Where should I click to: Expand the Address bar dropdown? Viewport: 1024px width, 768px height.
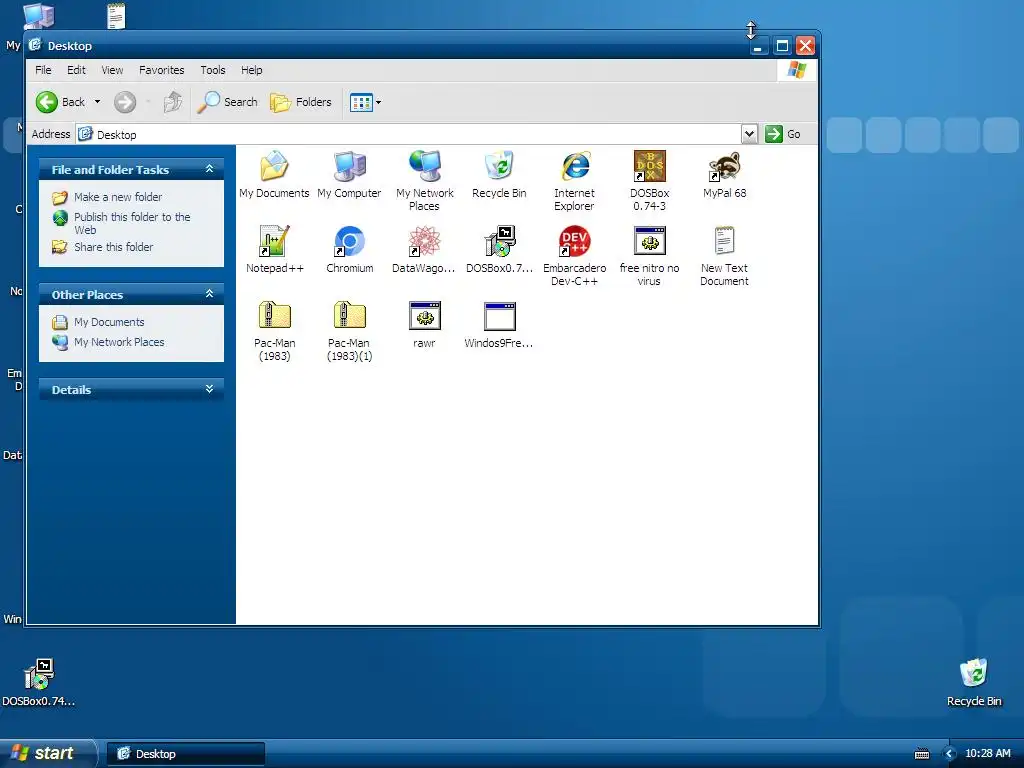coord(749,134)
